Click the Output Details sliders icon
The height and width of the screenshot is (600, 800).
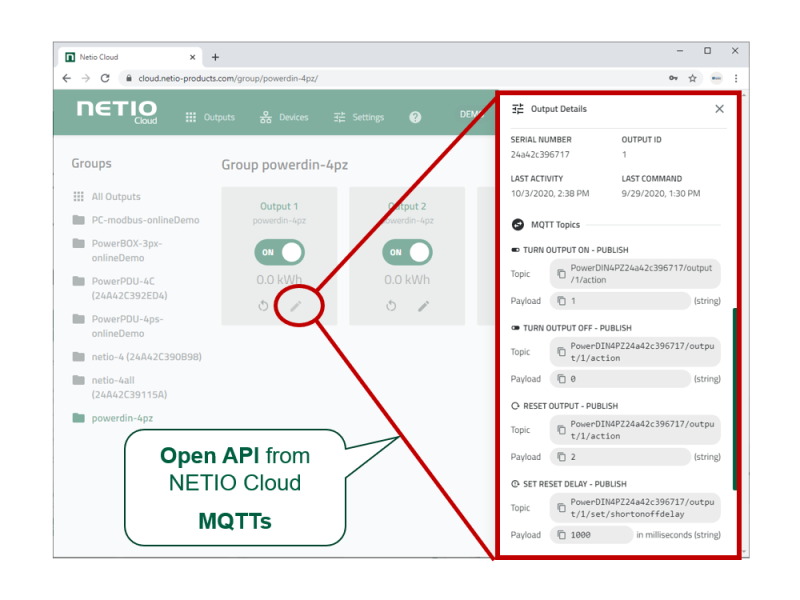(x=518, y=109)
